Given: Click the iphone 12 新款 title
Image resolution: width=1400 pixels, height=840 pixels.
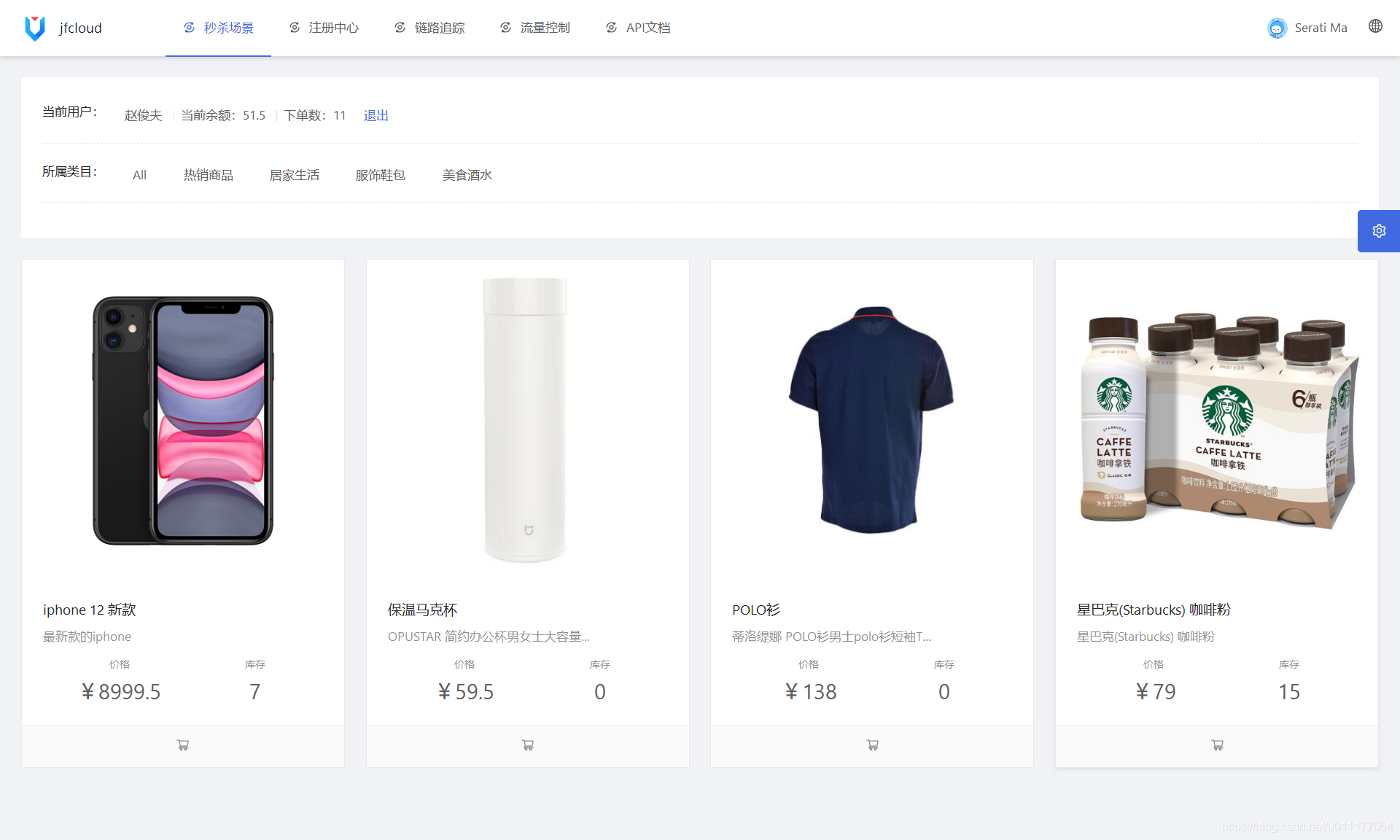Looking at the screenshot, I should click(x=89, y=610).
